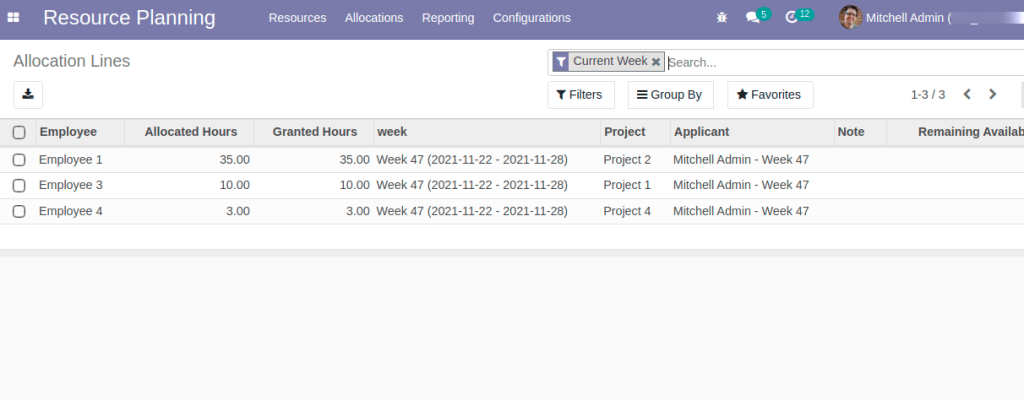Click Mitchell Admin avatar picture

(x=850, y=18)
